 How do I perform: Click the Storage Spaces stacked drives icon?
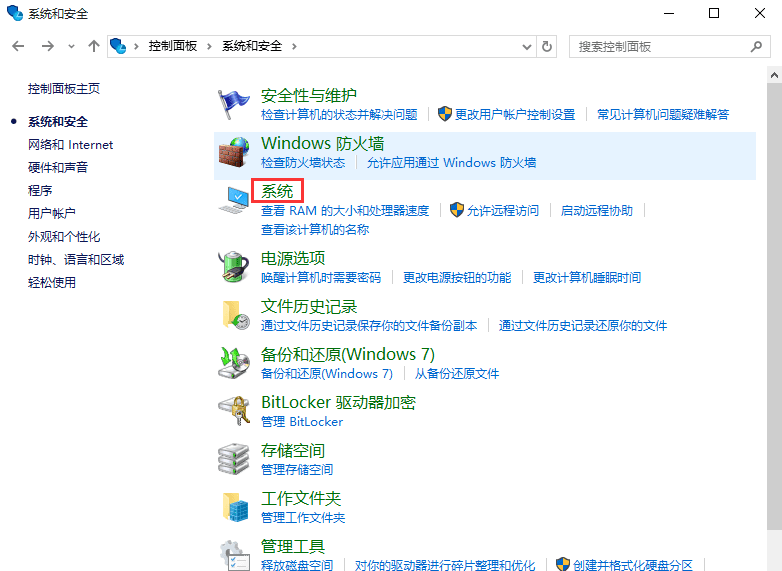(233, 459)
